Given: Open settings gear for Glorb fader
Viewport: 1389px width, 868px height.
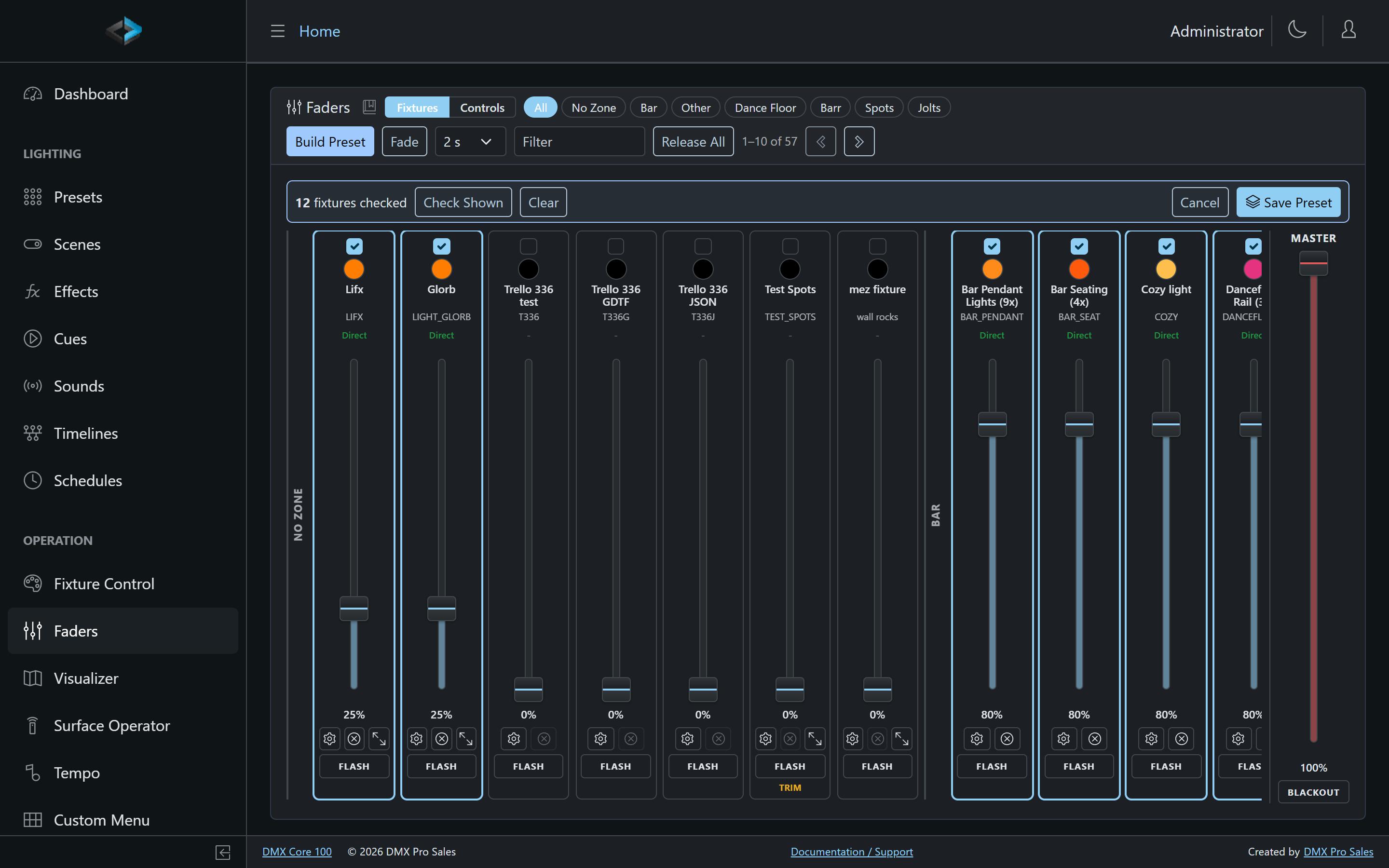Looking at the screenshot, I should click(417, 738).
